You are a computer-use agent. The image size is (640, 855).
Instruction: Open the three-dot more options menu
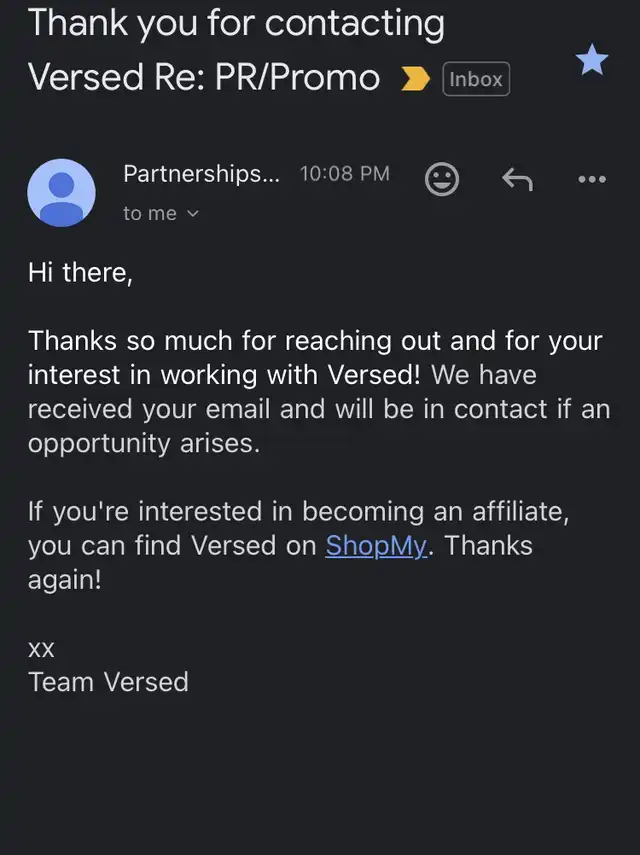[x=592, y=179]
